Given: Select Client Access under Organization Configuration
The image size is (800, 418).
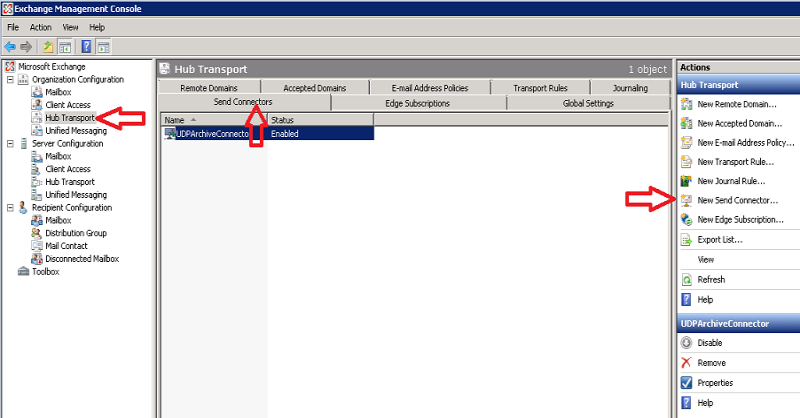Looking at the screenshot, I should point(68,105).
